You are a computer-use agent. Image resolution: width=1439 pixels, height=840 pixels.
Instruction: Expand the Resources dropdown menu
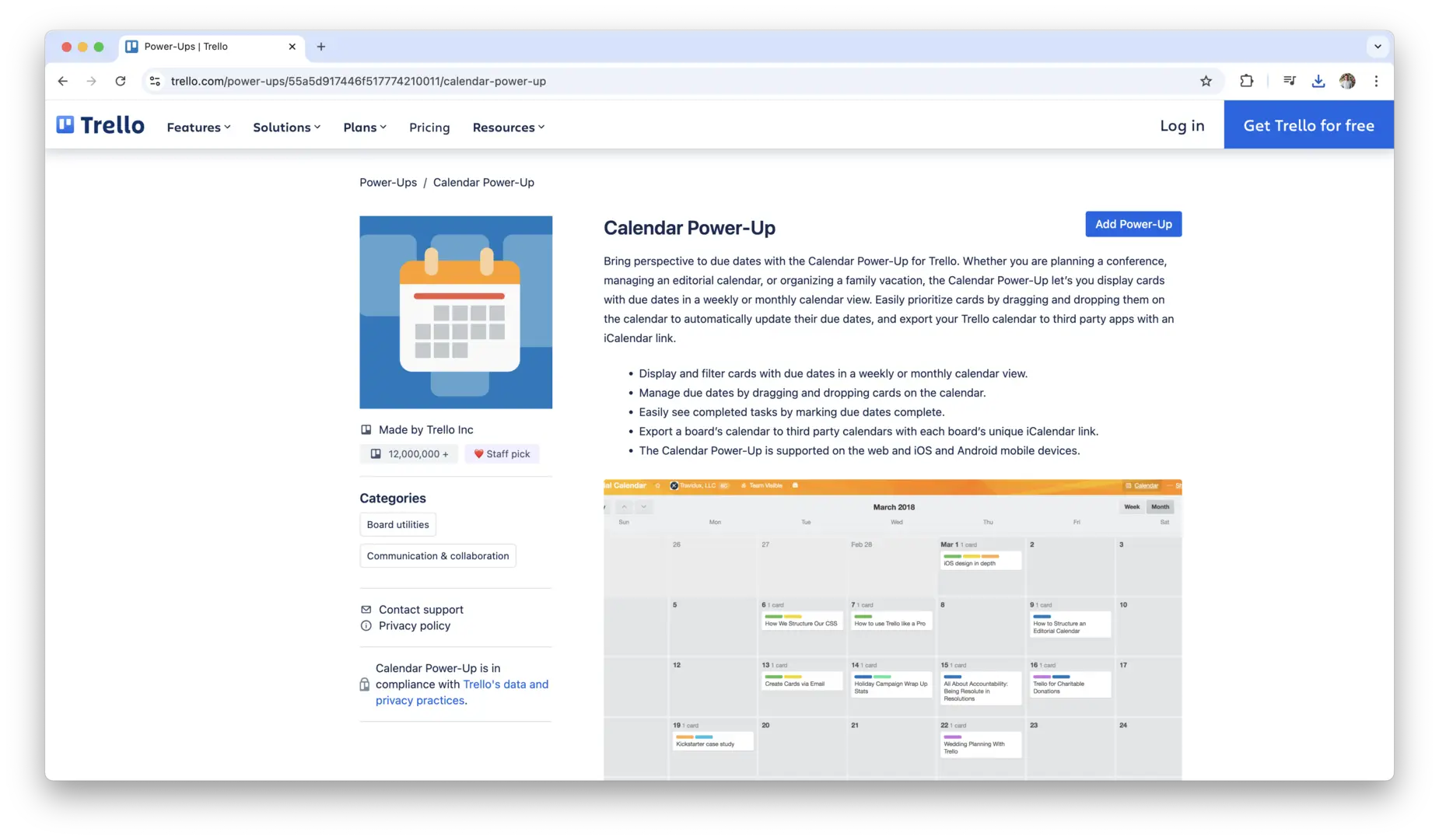pyautogui.click(x=508, y=128)
